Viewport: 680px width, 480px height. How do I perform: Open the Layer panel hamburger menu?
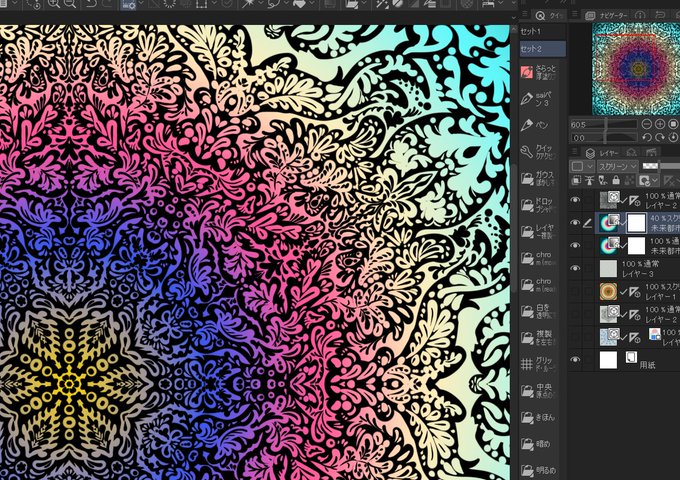click(574, 152)
